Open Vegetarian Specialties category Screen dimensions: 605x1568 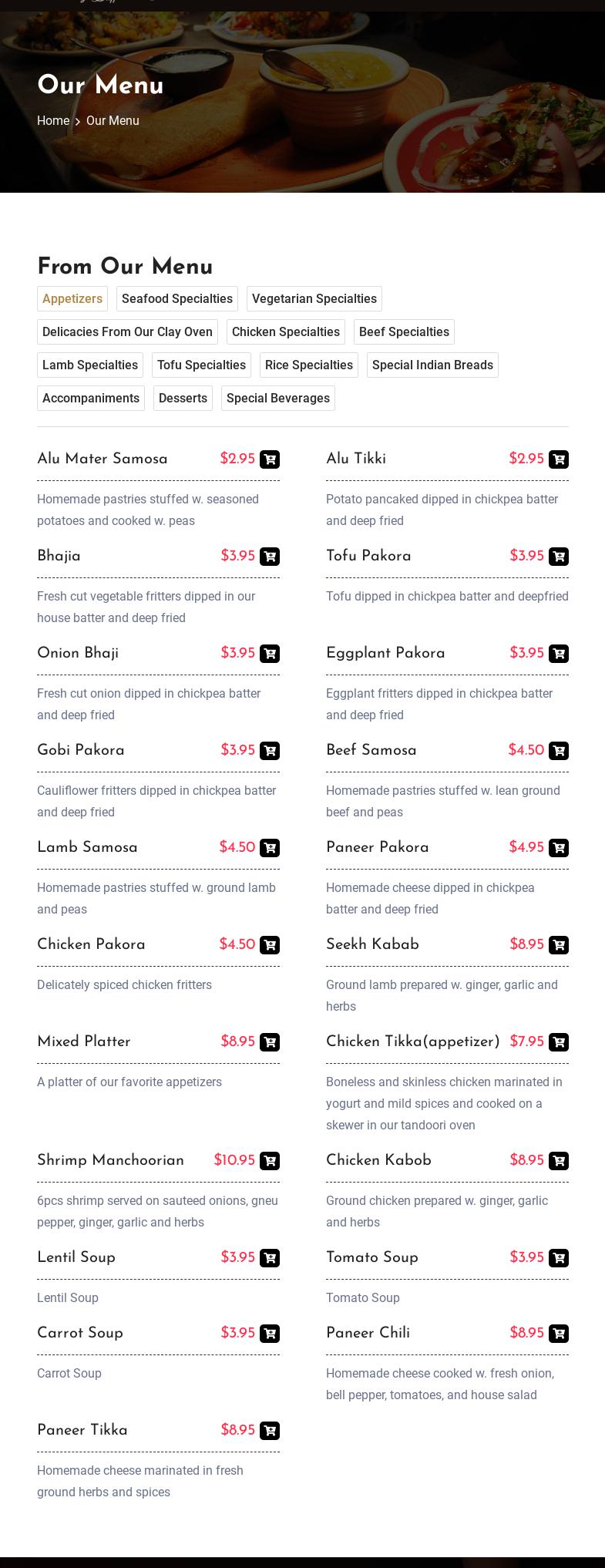(x=314, y=299)
